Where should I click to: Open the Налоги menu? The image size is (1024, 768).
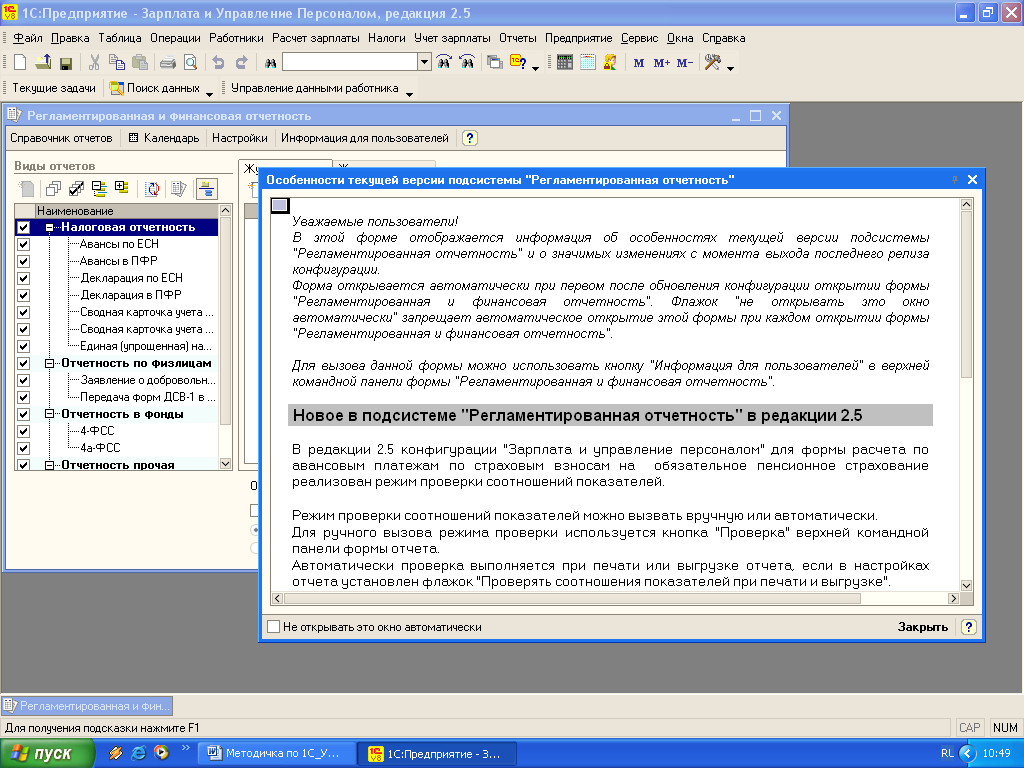387,38
